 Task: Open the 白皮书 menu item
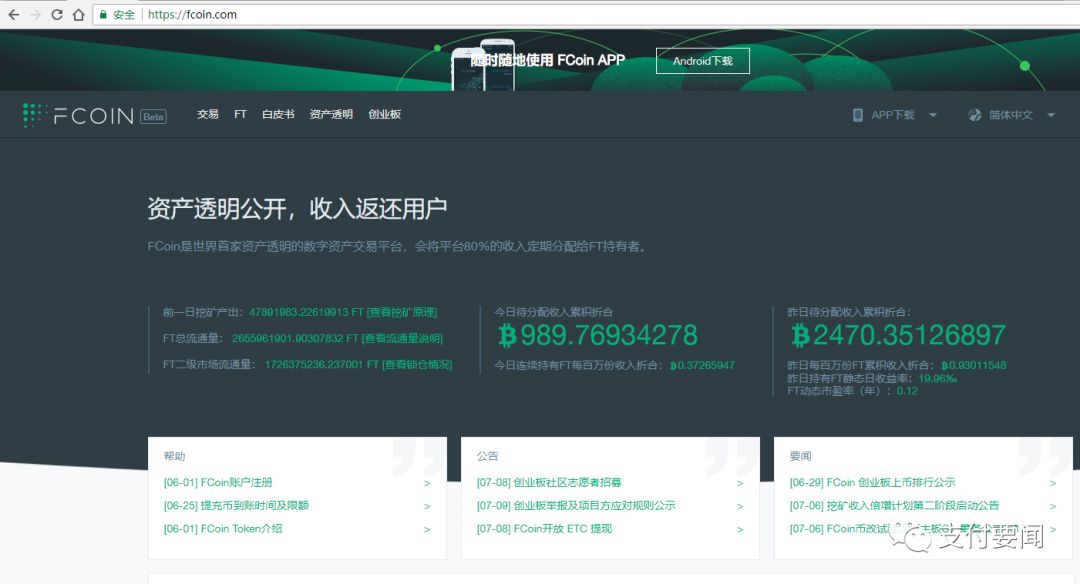point(278,114)
